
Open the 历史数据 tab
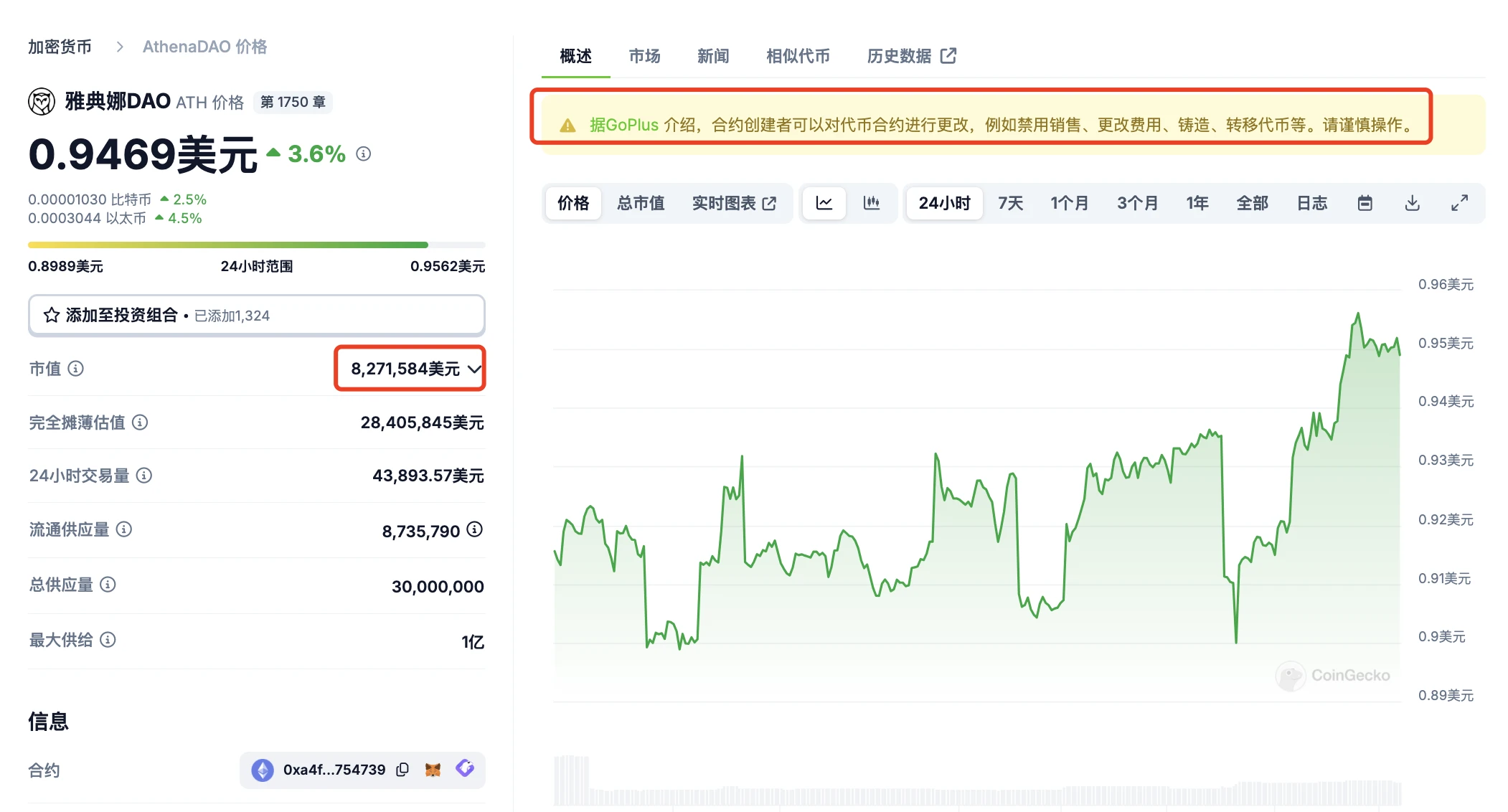pos(899,56)
